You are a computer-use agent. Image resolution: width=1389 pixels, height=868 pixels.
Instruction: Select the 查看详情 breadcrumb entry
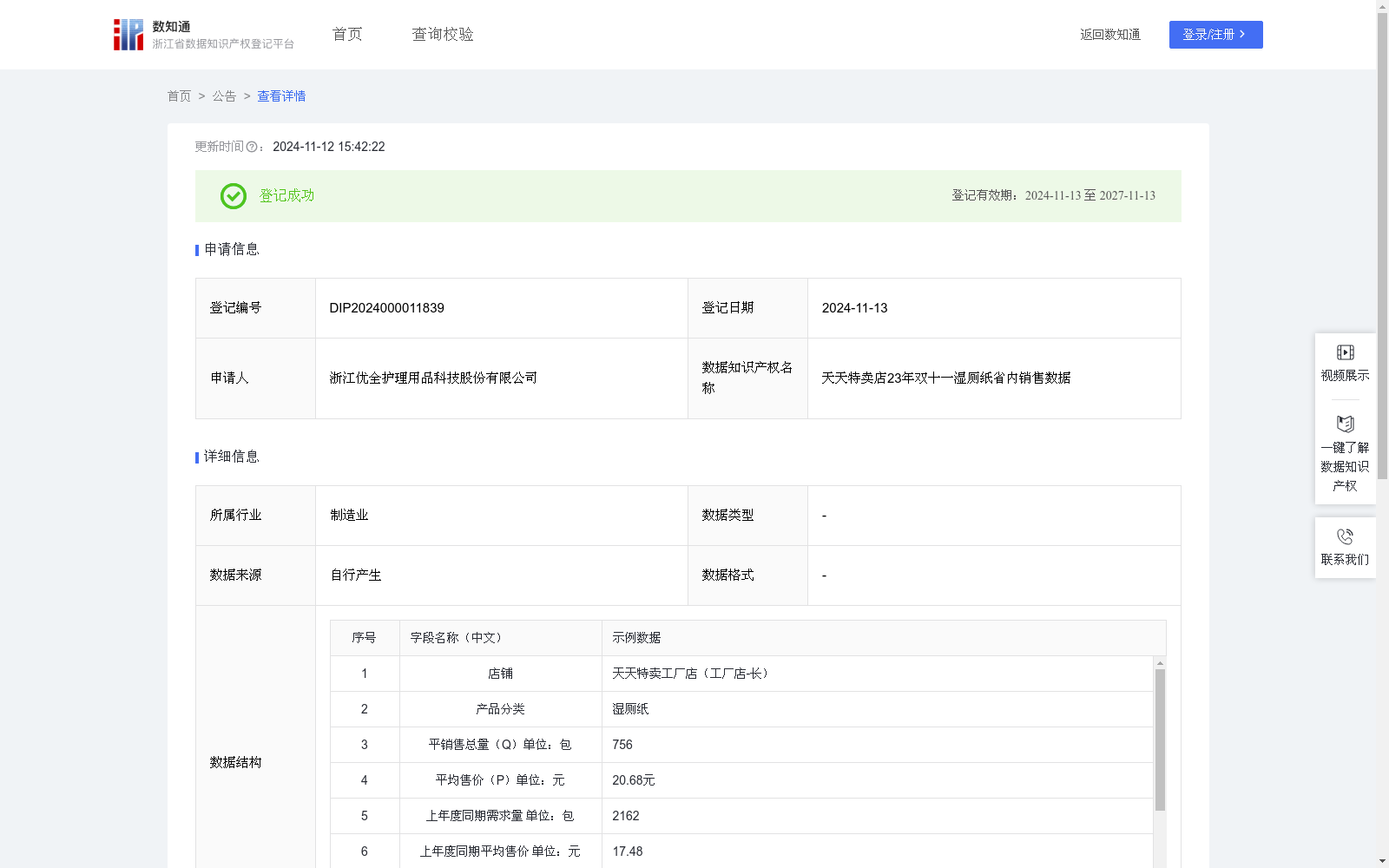coord(280,96)
